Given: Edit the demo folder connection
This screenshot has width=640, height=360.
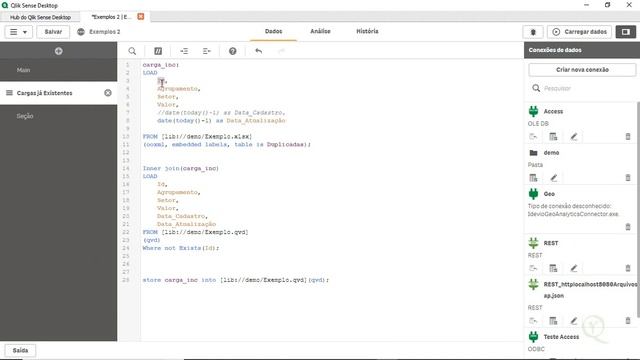Looking at the screenshot, I should [553, 178].
